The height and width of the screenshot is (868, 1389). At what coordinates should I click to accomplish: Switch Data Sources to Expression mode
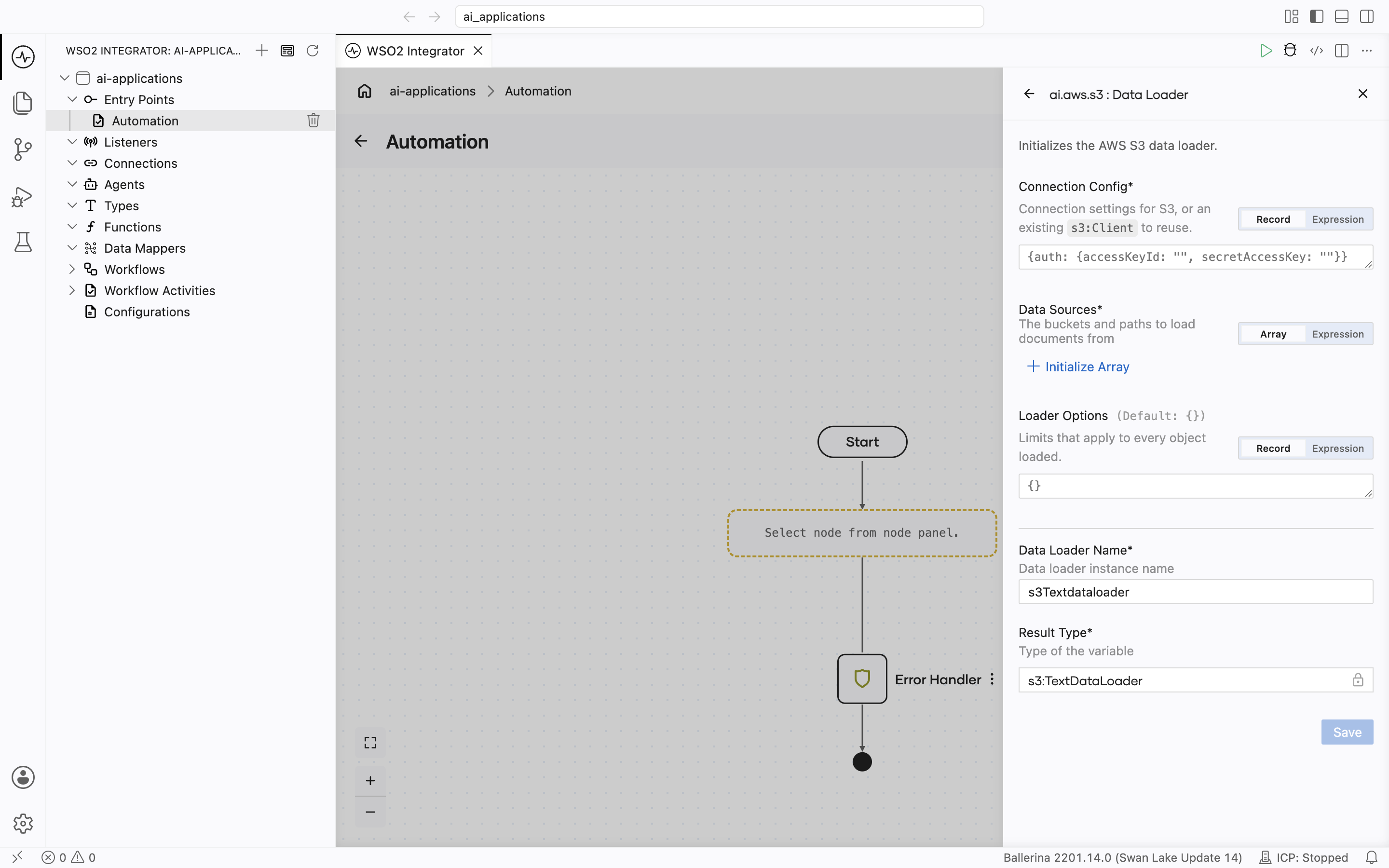pos(1338,334)
